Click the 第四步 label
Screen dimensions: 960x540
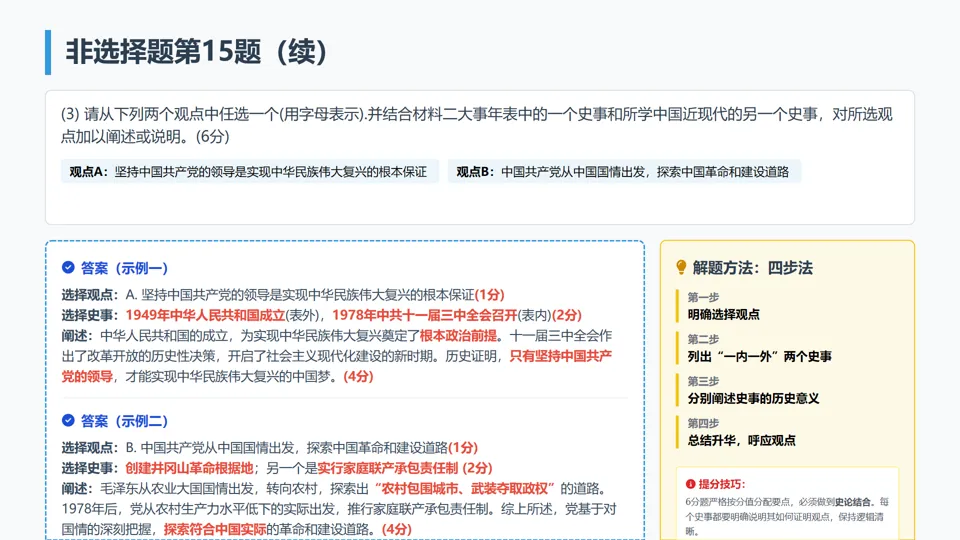click(703, 423)
